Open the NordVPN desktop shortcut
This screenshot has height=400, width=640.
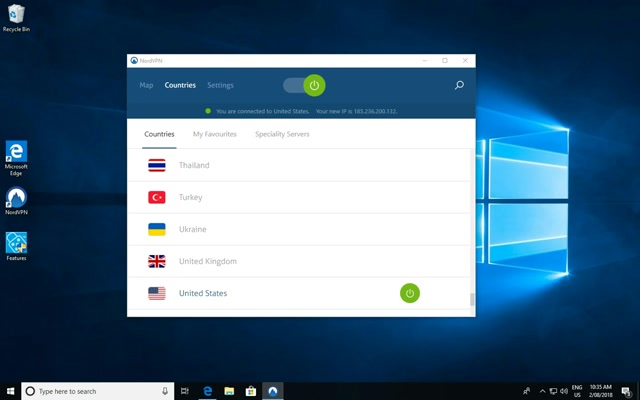point(16,200)
